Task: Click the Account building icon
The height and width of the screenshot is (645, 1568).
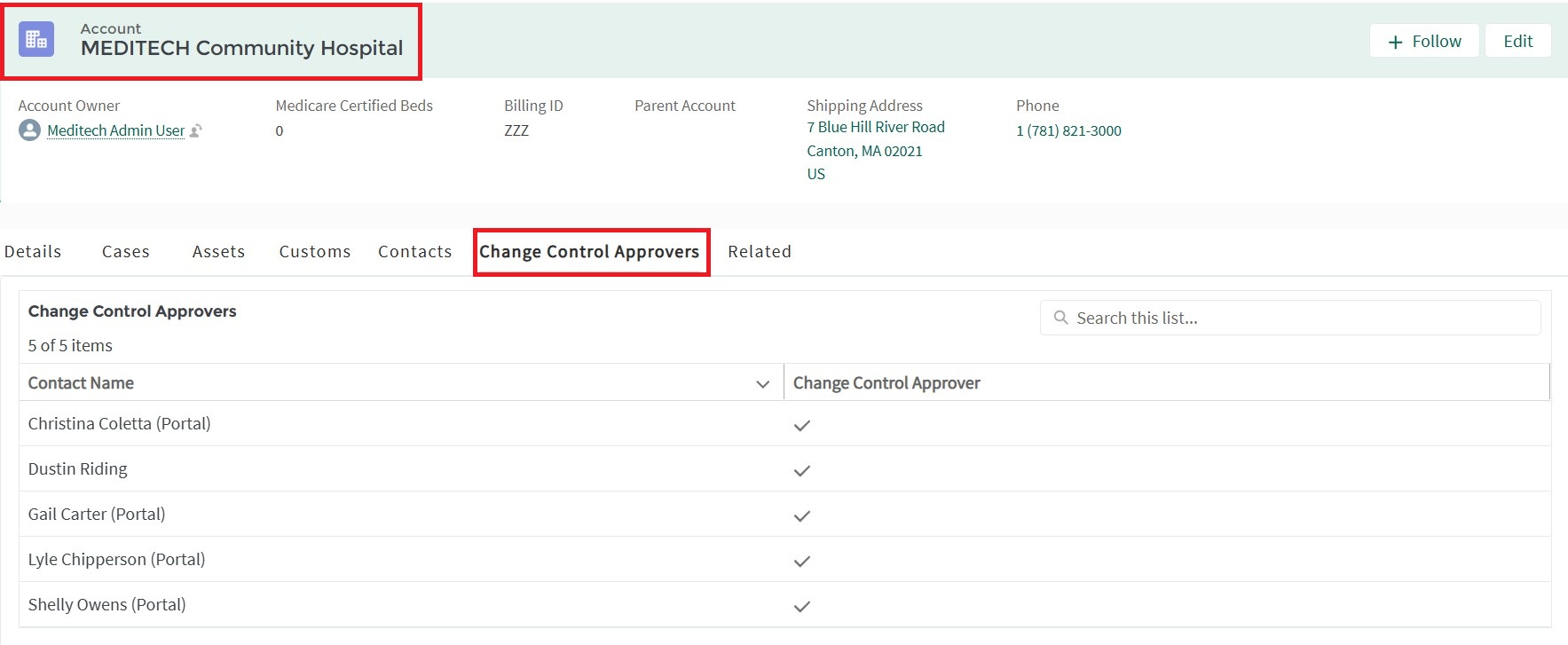Action: [36, 40]
